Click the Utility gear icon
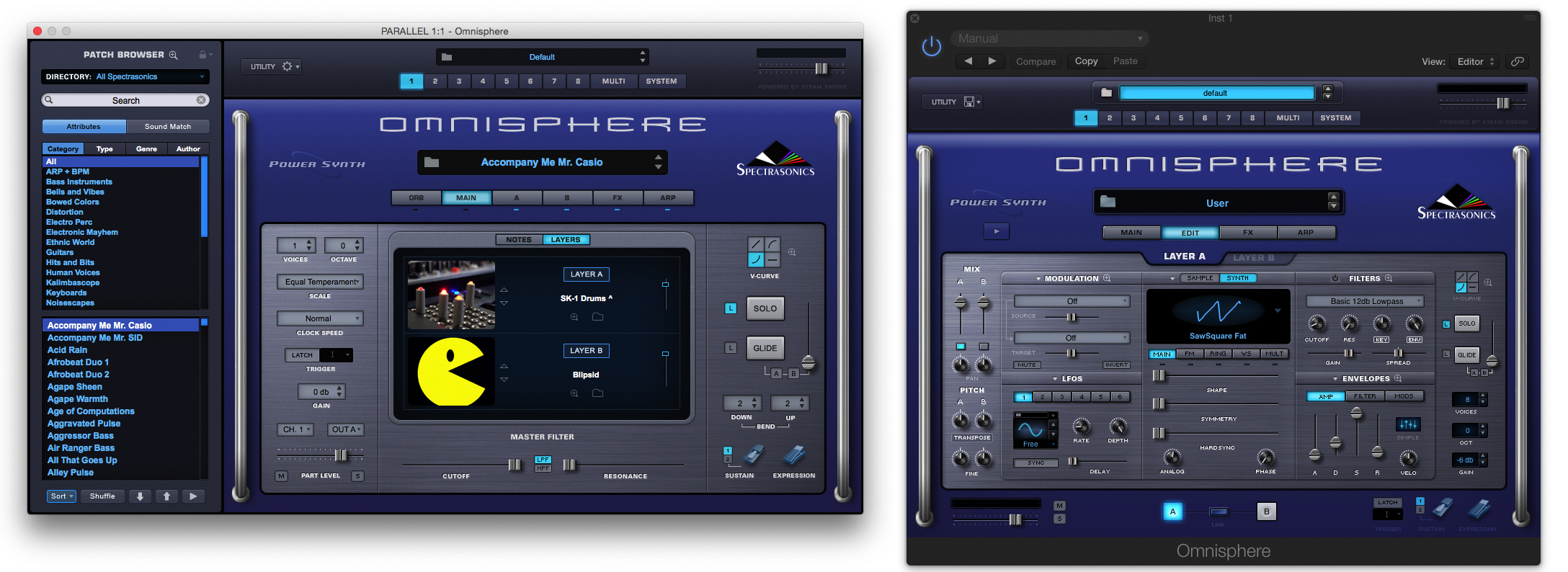 [288, 66]
